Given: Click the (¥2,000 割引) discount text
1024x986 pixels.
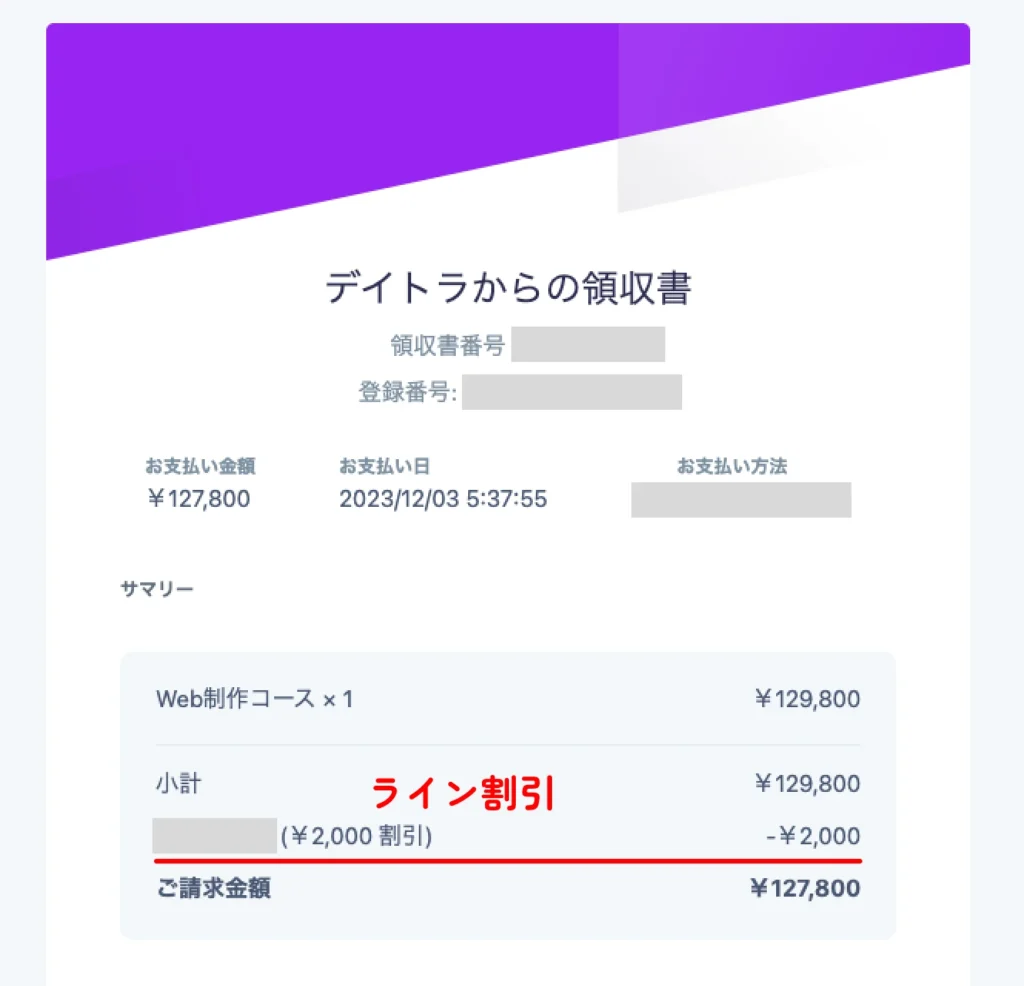Looking at the screenshot, I should (x=357, y=836).
